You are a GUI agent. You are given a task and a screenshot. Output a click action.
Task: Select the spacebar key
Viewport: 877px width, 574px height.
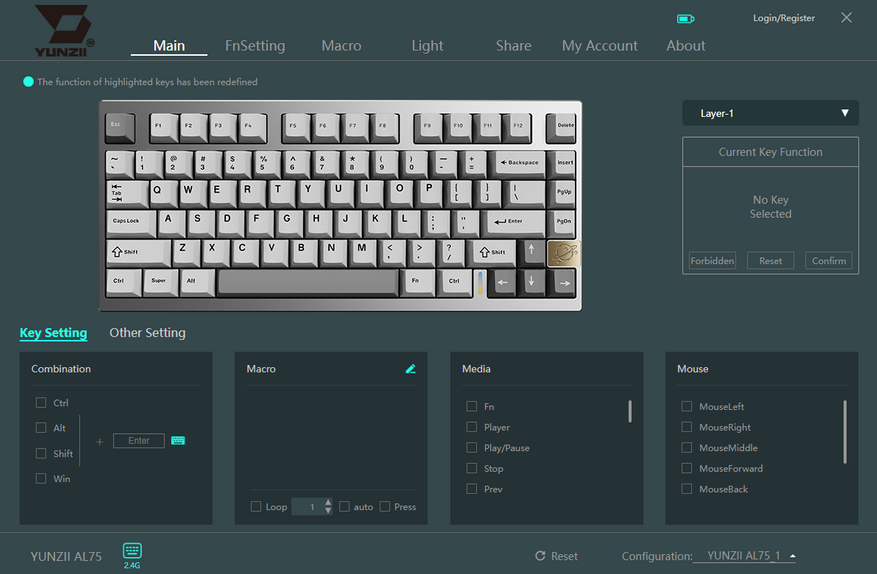pyautogui.click(x=308, y=282)
